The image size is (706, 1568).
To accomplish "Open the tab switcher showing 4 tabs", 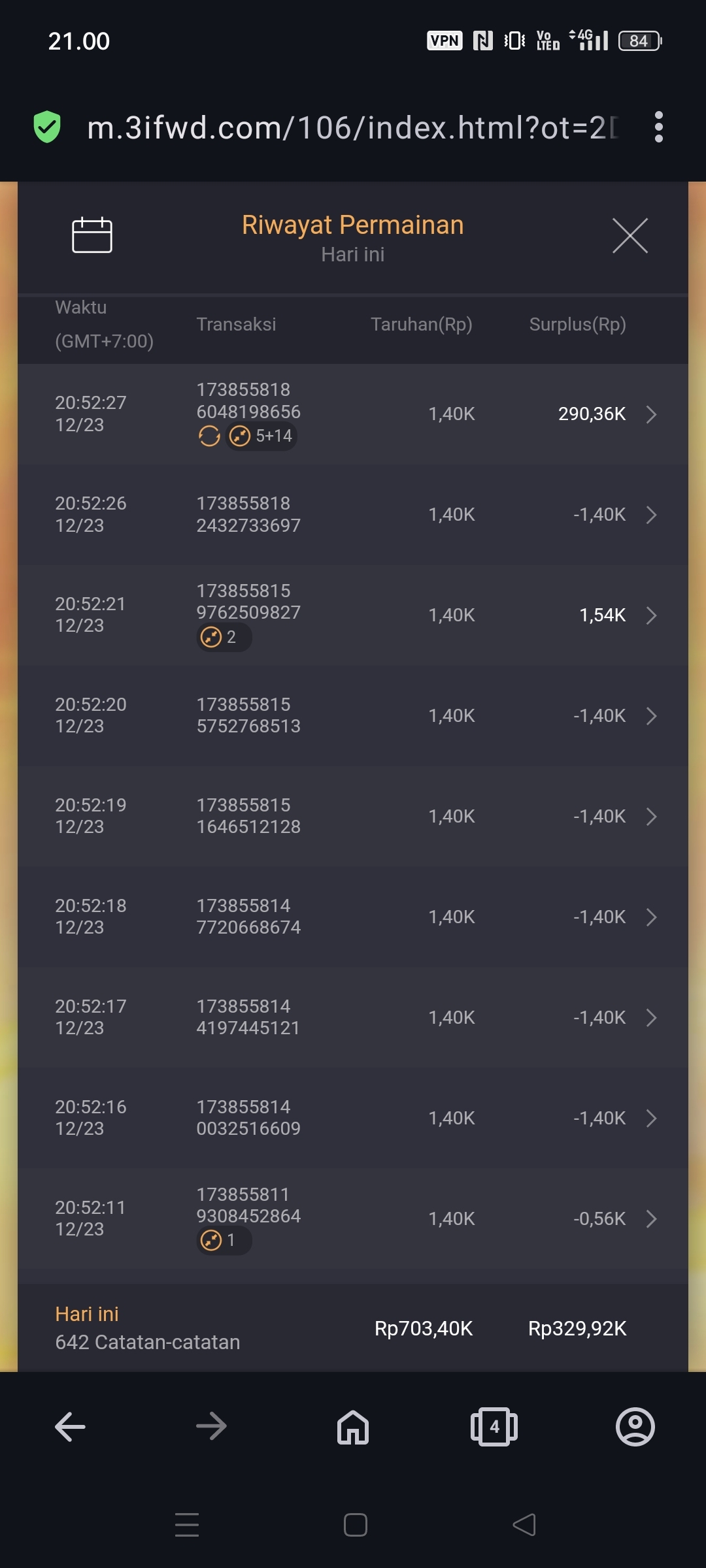I will pyautogui.click(x=494, y=1427).
